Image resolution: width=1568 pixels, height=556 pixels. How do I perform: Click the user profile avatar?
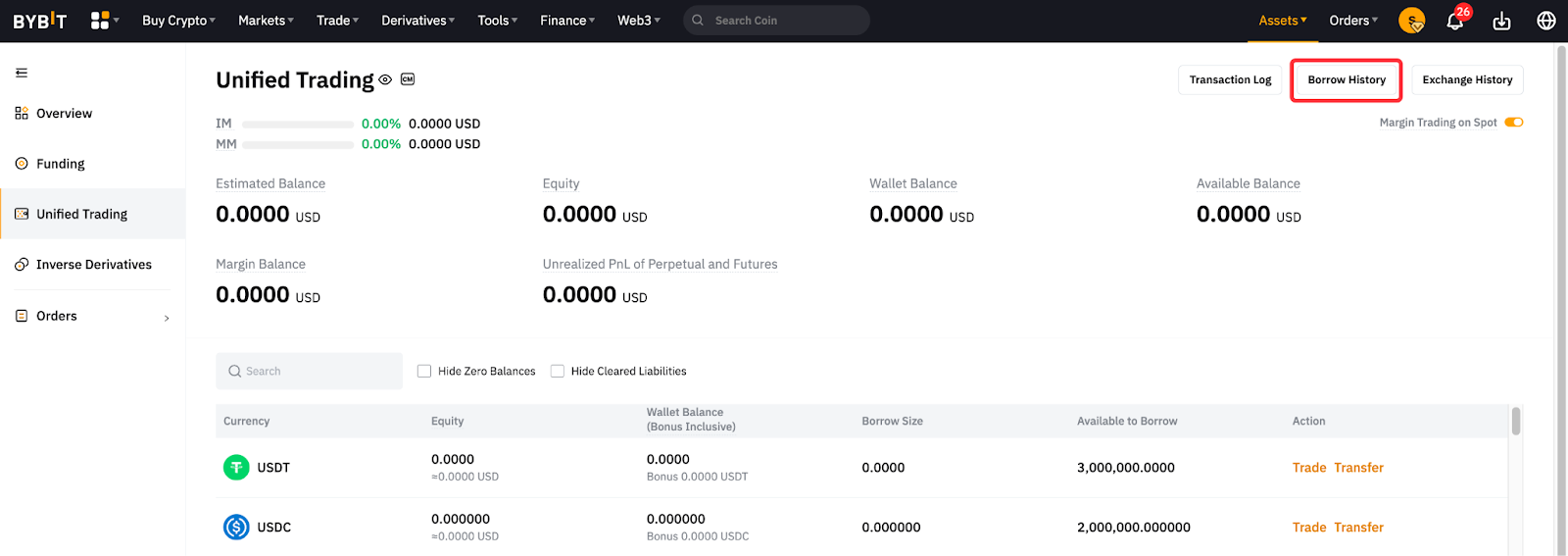click(1411, 21)
